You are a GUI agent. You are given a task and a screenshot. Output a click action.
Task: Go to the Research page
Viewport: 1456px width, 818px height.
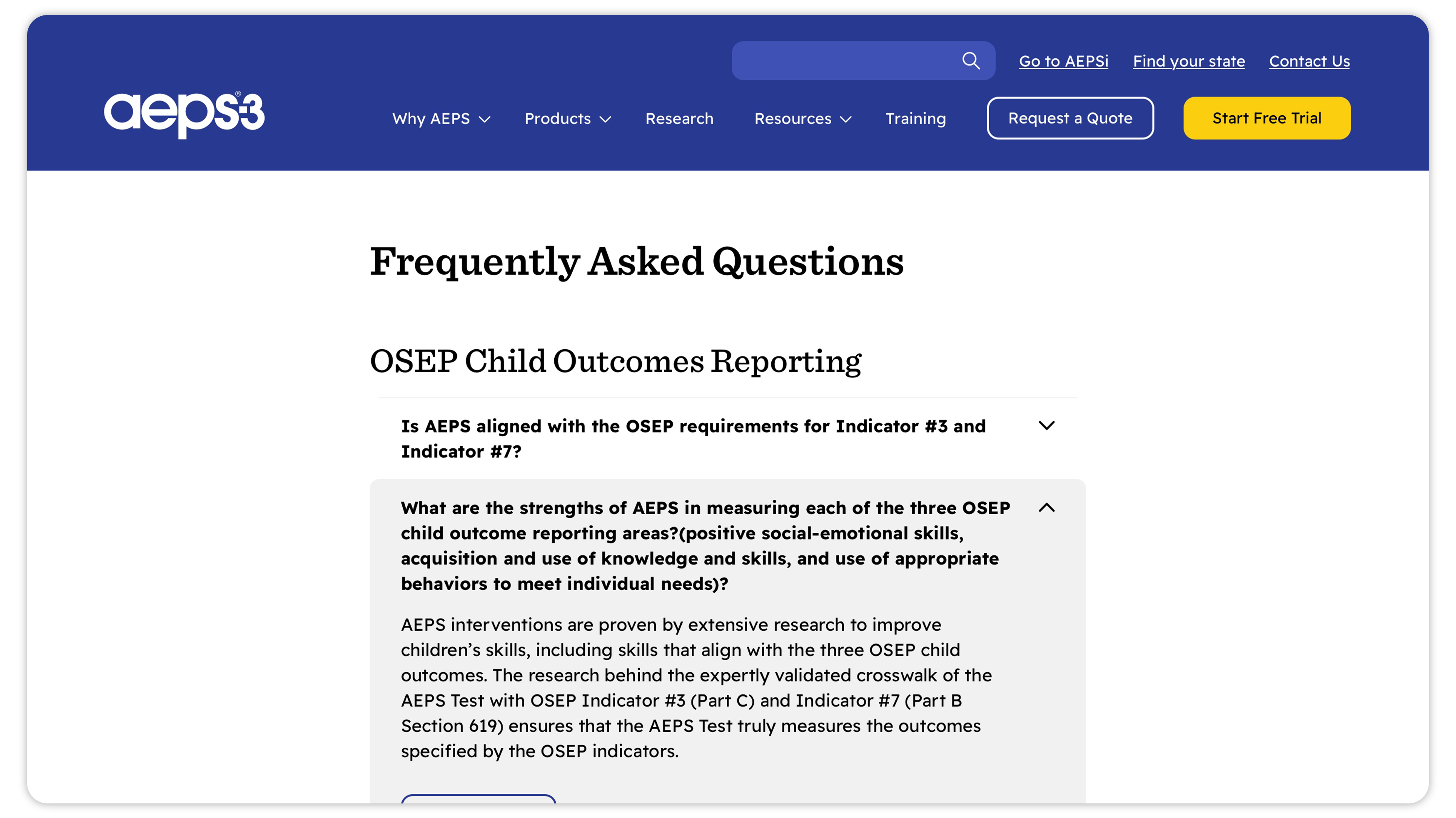(x=679, y=119)
